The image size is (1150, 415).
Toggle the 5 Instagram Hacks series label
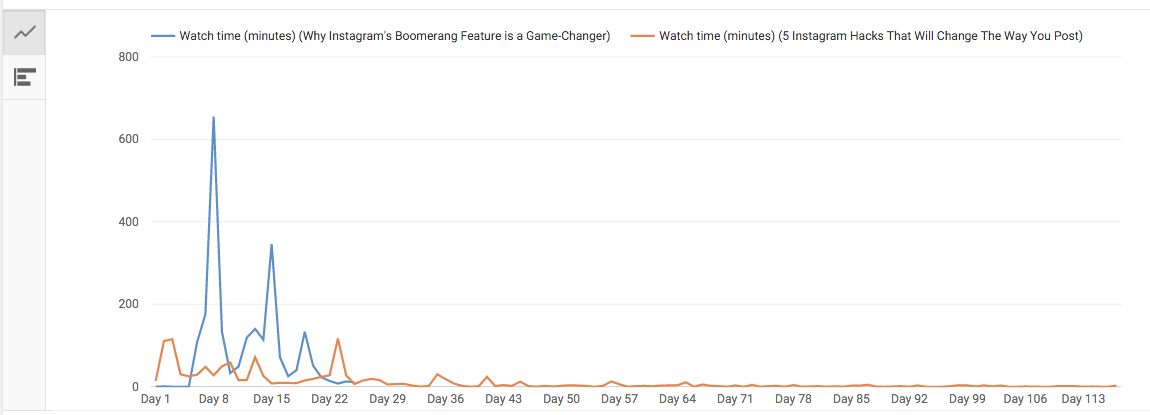point(871,36)
